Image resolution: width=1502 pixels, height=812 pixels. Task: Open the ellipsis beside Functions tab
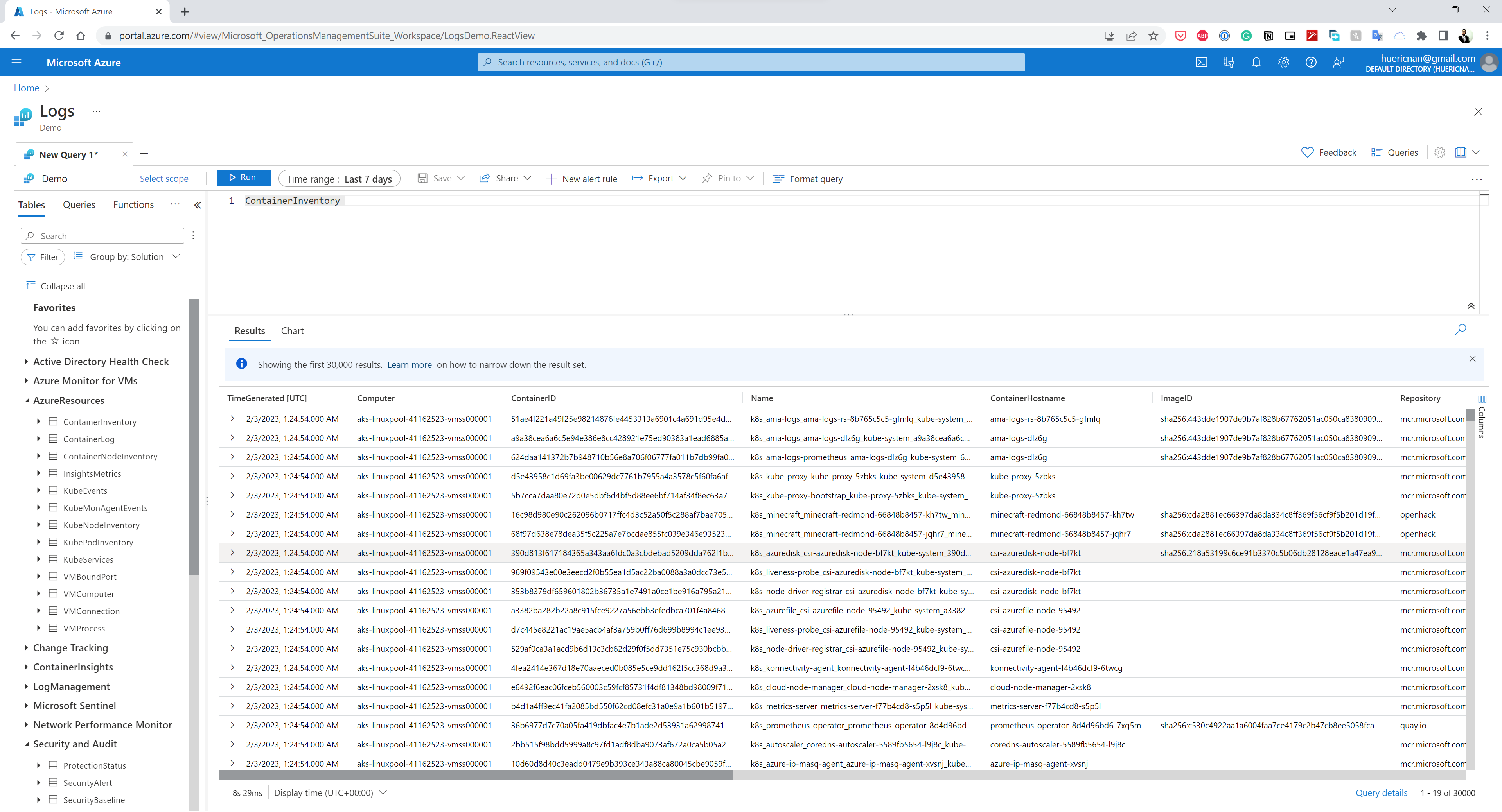click(176, 204)
